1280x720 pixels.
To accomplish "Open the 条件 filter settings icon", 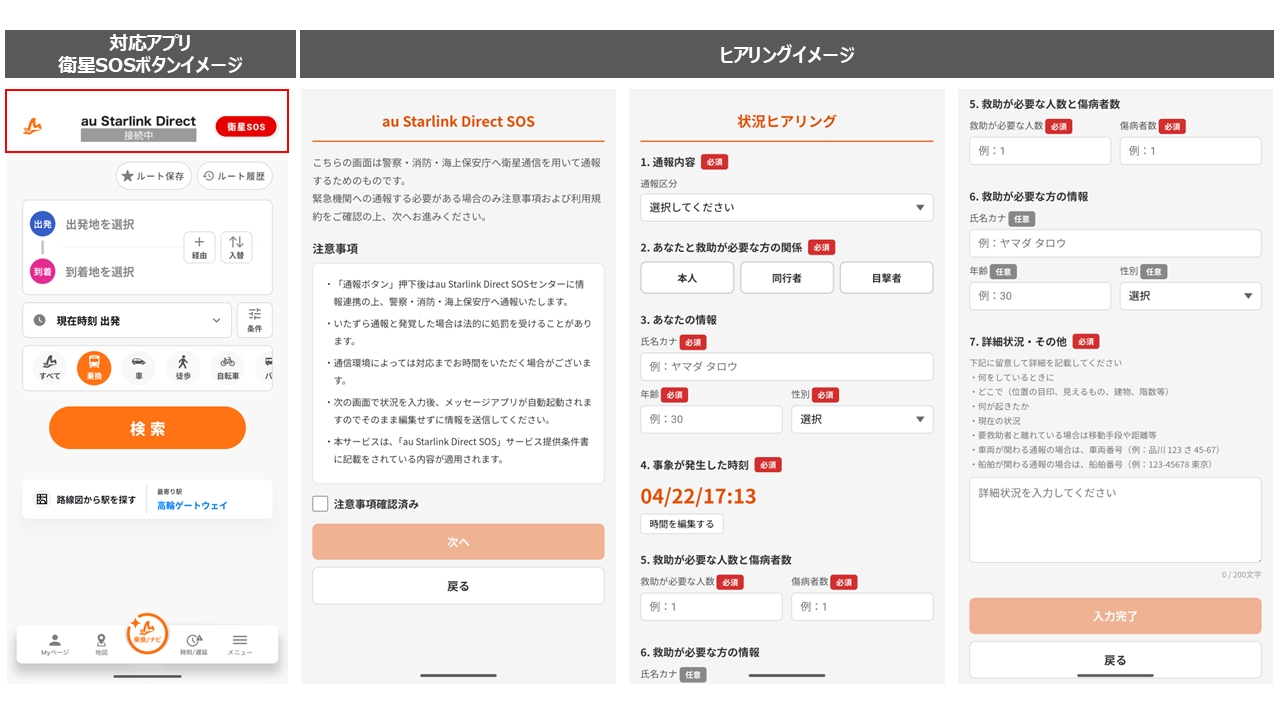I will click(x=254, y=319).
